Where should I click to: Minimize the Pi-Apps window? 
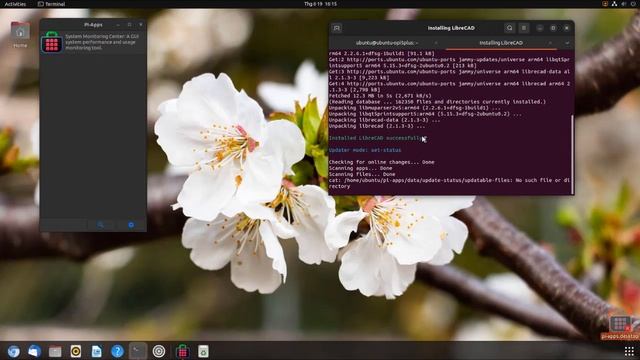118,25
